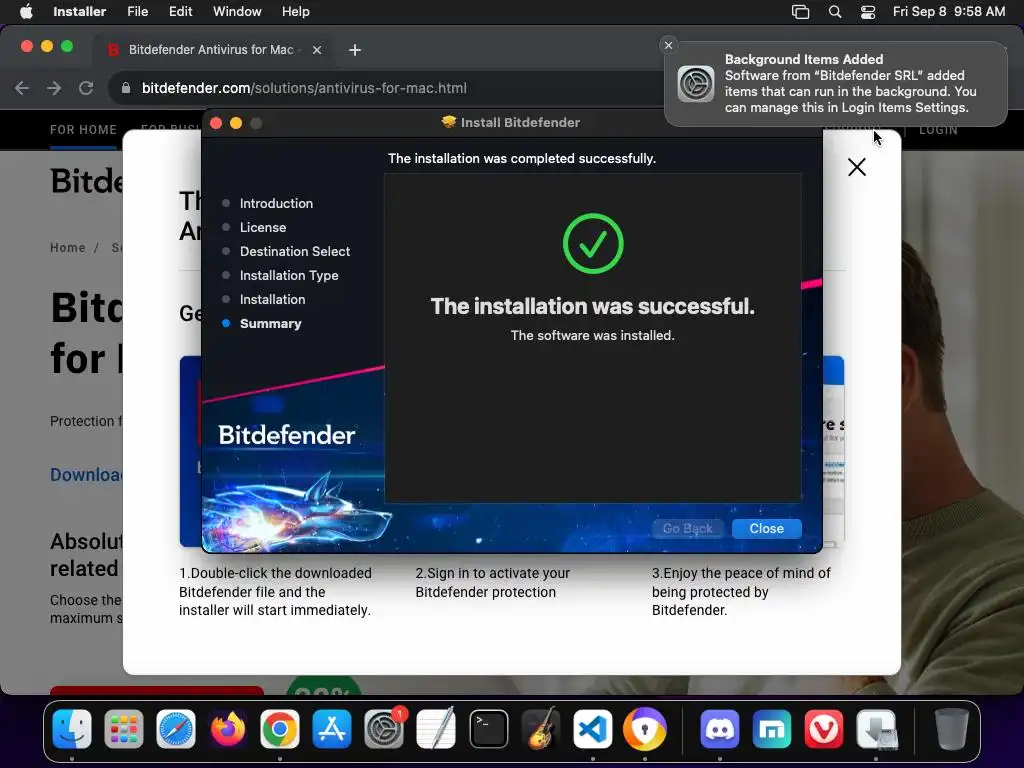
Task: Click the Stage Manager menu bar icon
Action: 800,12
